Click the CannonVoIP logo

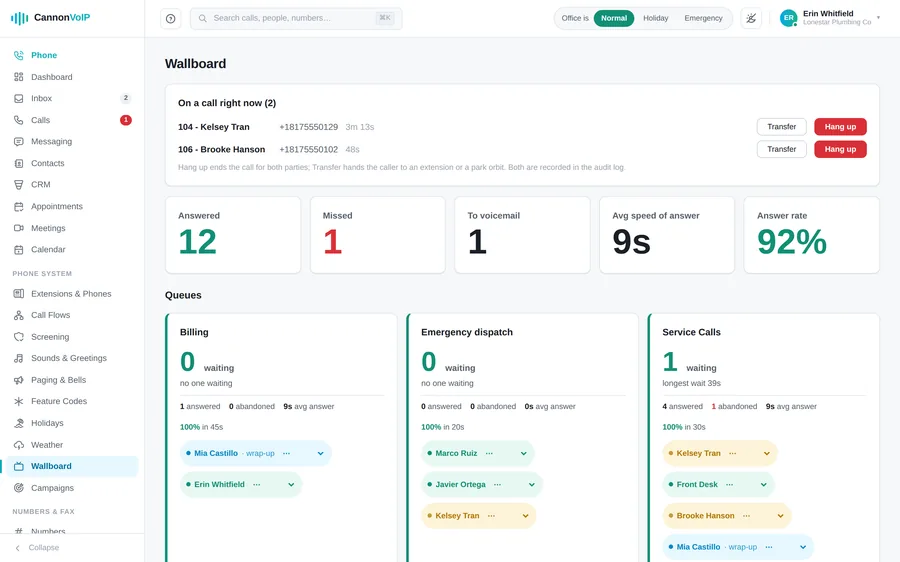click(51, 18)
